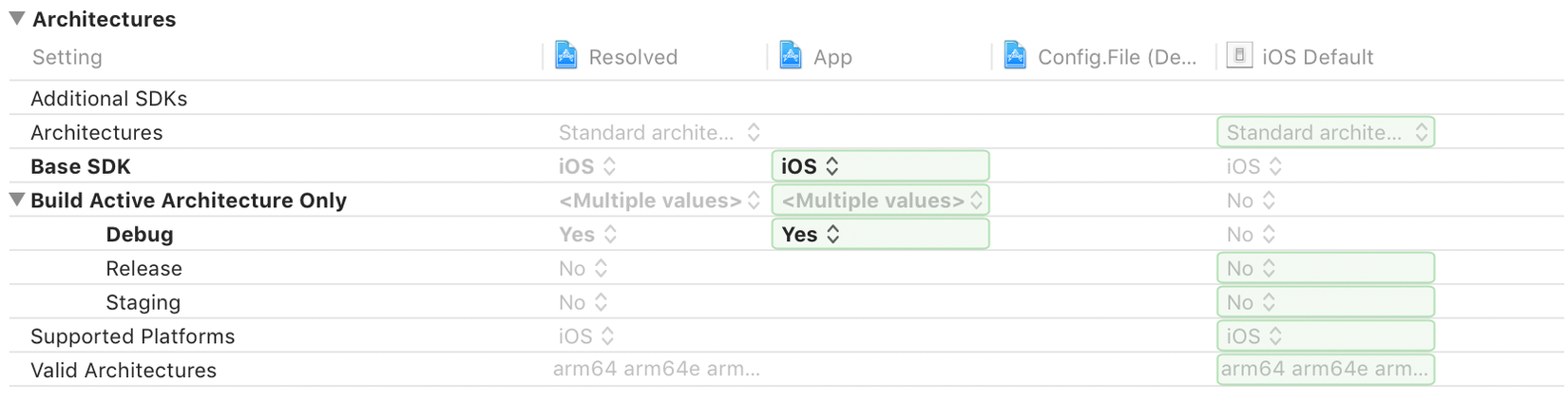
Task: Collapse Build Active Architecture Only disclosure triangle
Action: 17,200
